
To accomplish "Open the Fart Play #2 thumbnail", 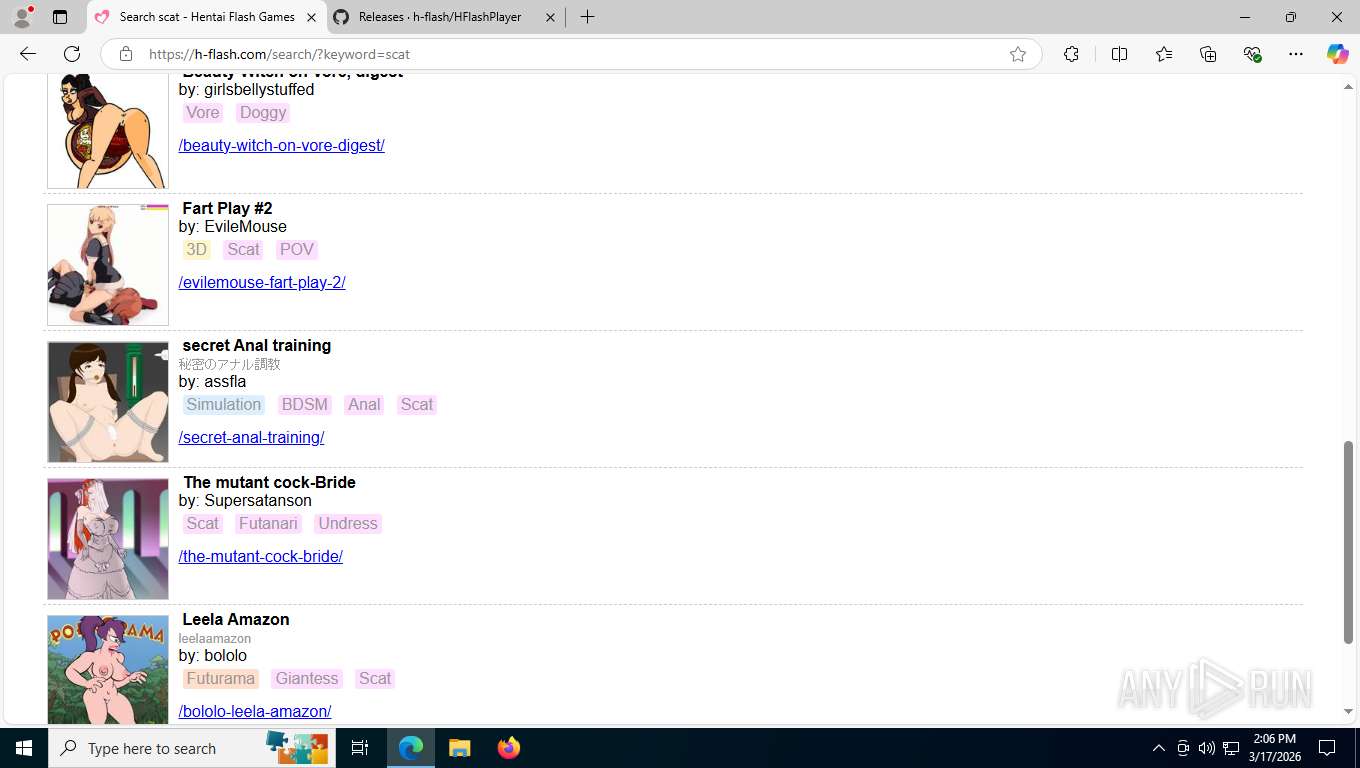I will tap(108, 265).
